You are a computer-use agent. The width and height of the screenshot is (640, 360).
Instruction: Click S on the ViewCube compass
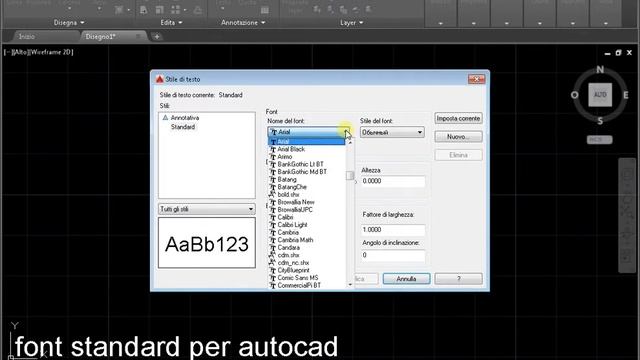click(x=600, y=121)
